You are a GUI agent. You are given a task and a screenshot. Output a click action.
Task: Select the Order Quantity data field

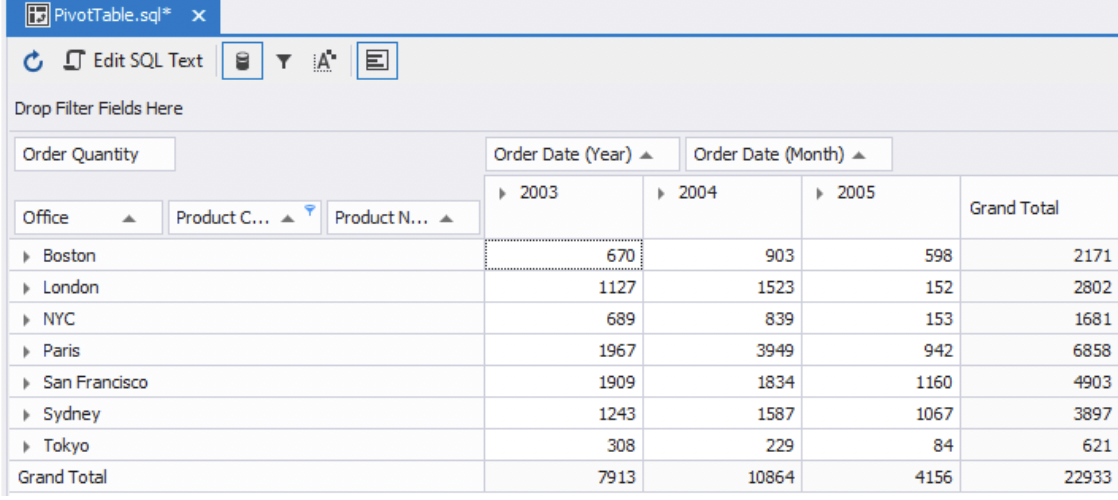(x=95, y=154)
